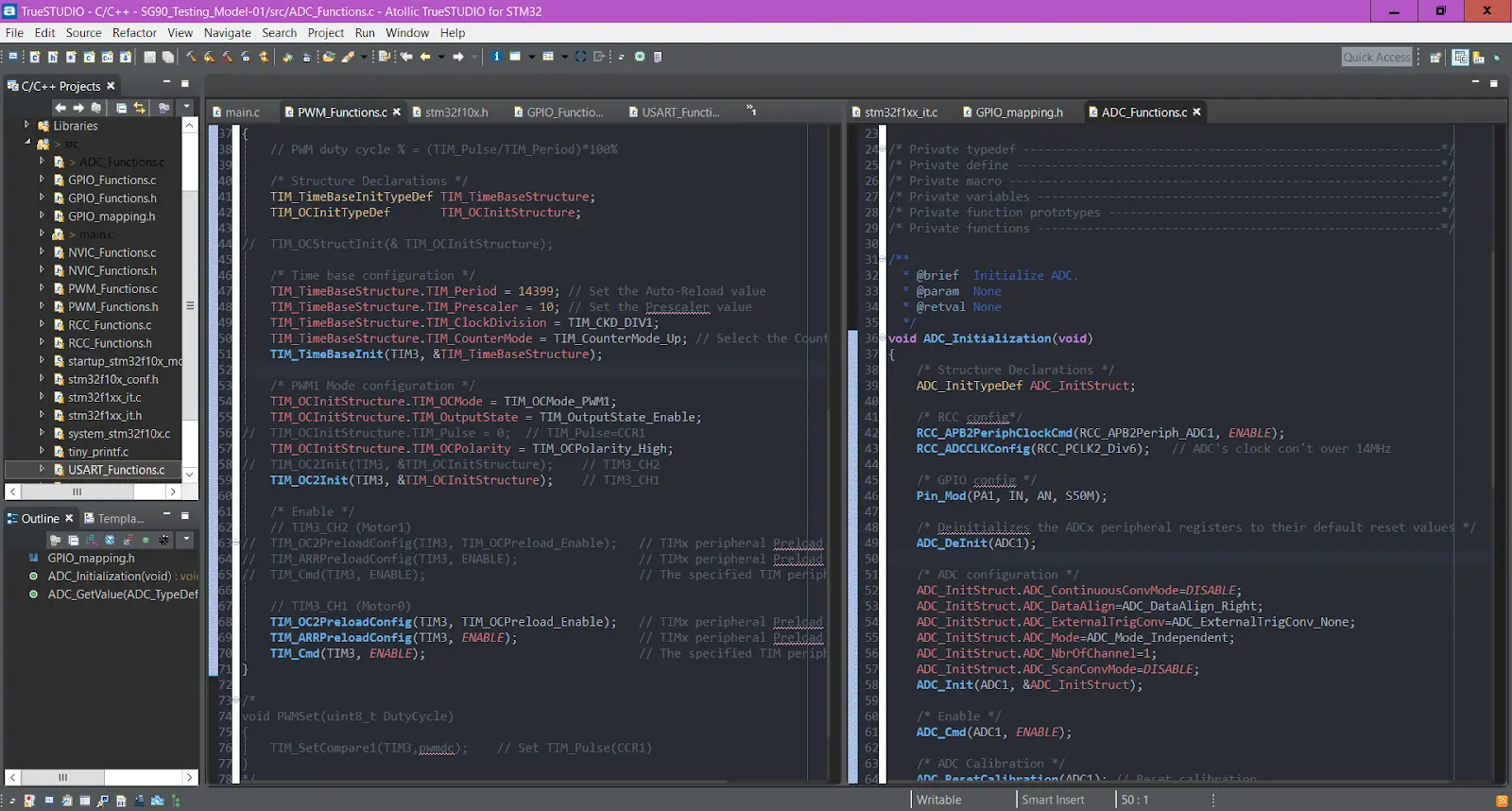Expand the Libraries folder
Image resolution: width=1512 pixels, height=811 pixels.
[26, 125]
